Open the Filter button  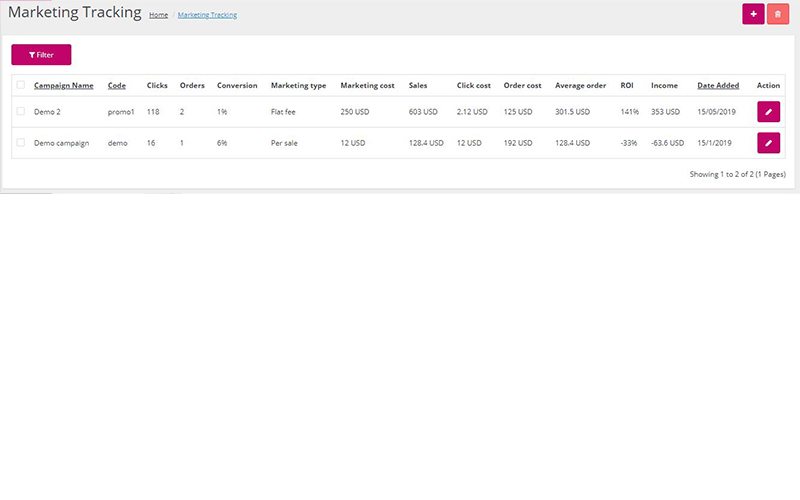(41, 55)
